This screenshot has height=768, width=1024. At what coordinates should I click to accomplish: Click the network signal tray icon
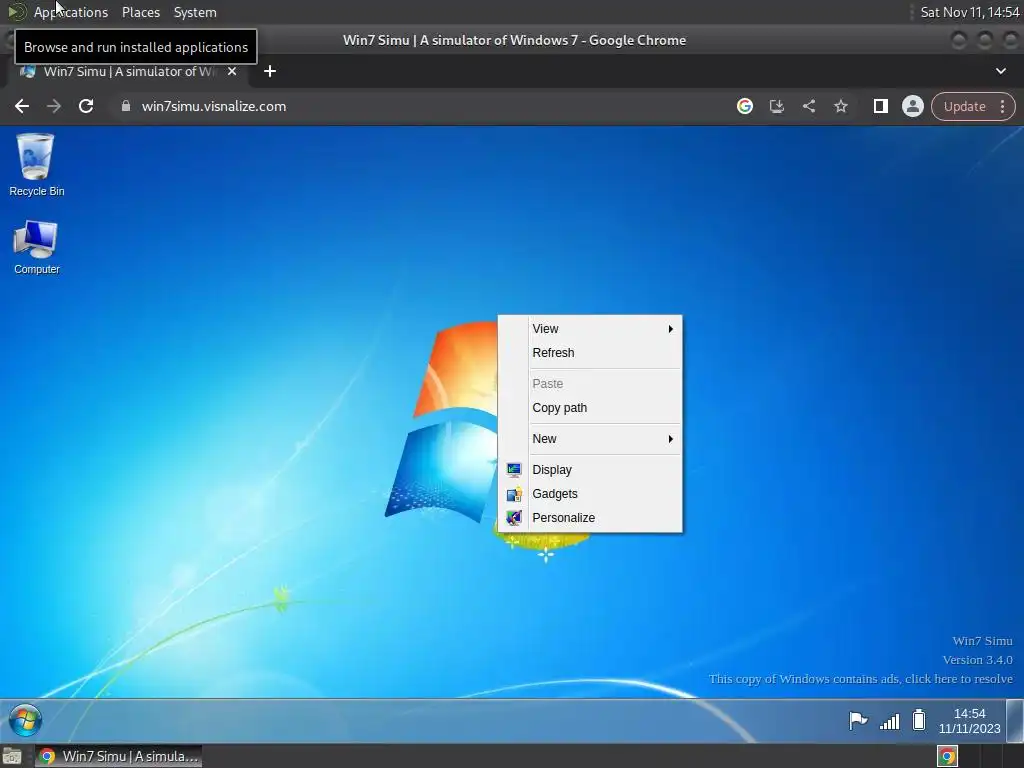pyautogui.click(x=889, y=721)
